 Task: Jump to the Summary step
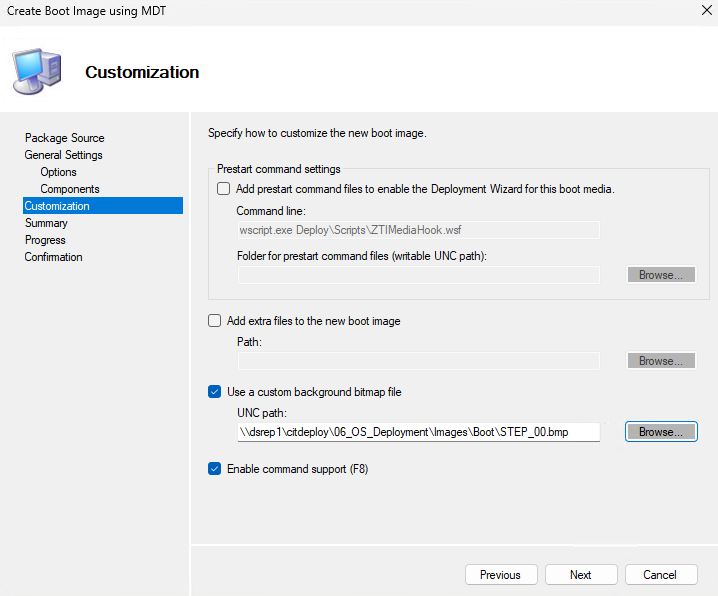tap(46, 223)
